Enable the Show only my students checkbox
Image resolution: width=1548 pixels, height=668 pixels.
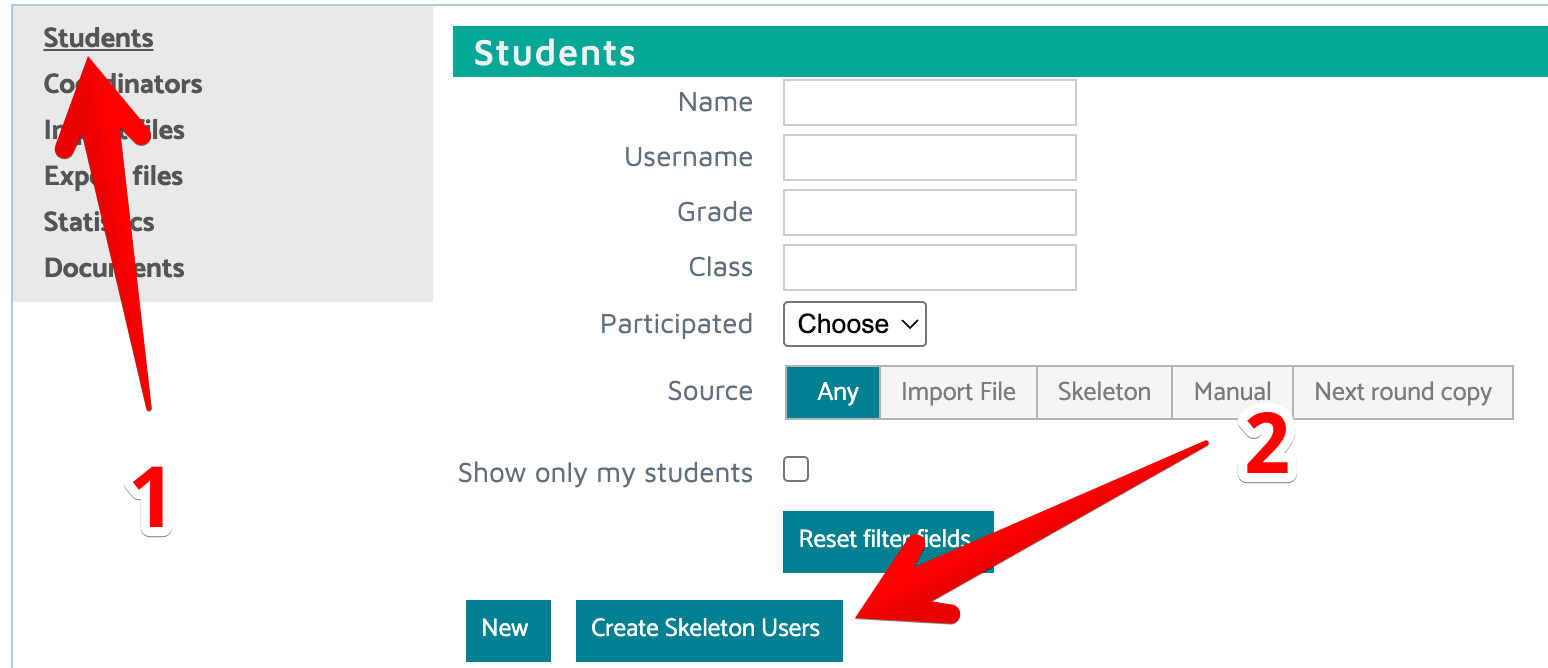pyautogui.click(x=796, y=470)
